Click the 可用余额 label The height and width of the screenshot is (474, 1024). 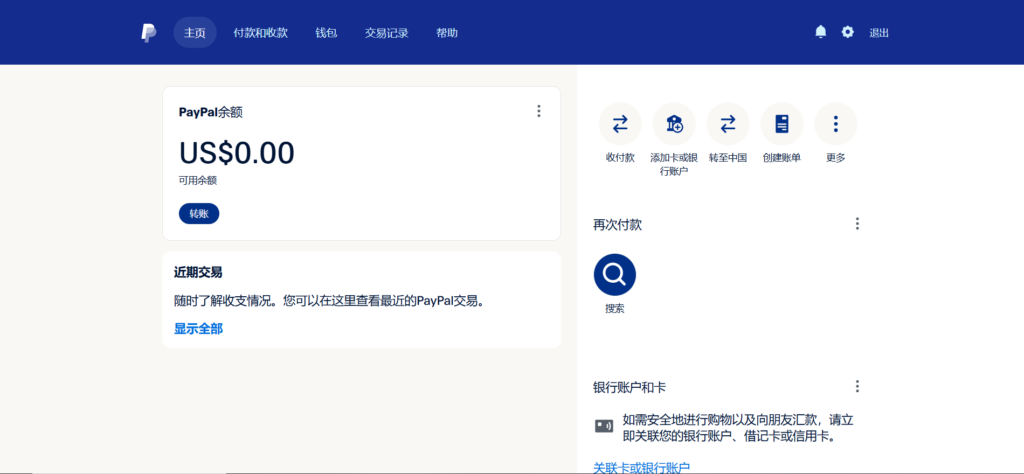[x=198, y=180]
